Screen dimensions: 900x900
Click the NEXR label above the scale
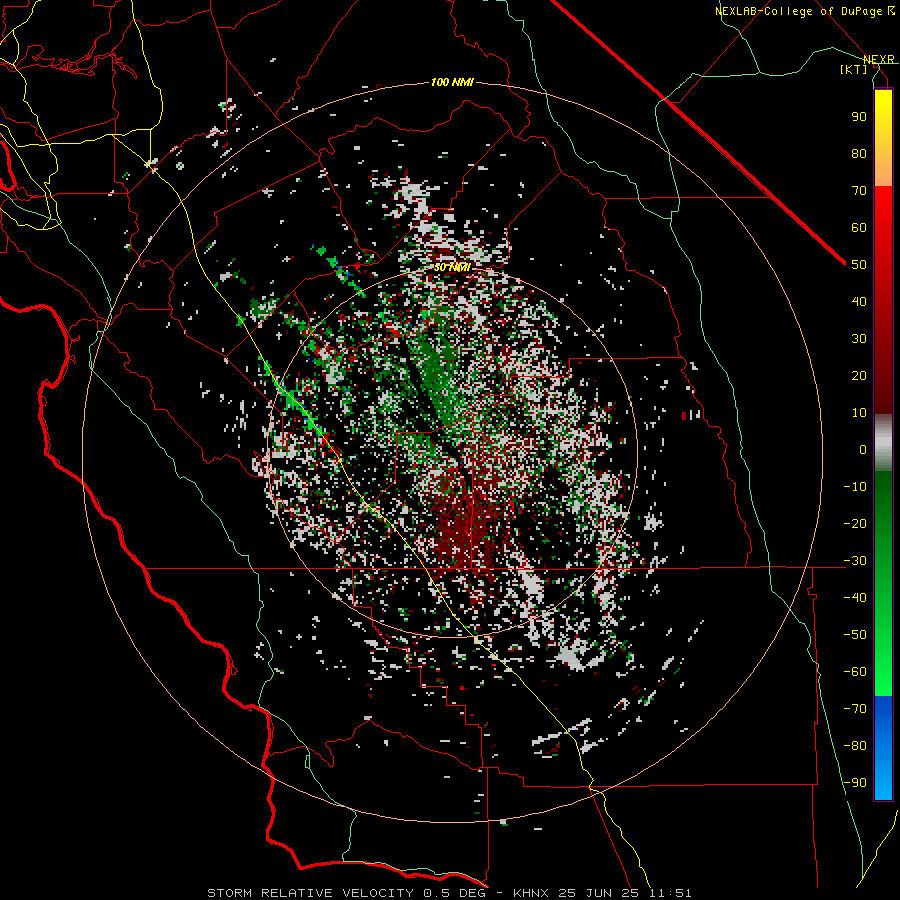[879, 59]
